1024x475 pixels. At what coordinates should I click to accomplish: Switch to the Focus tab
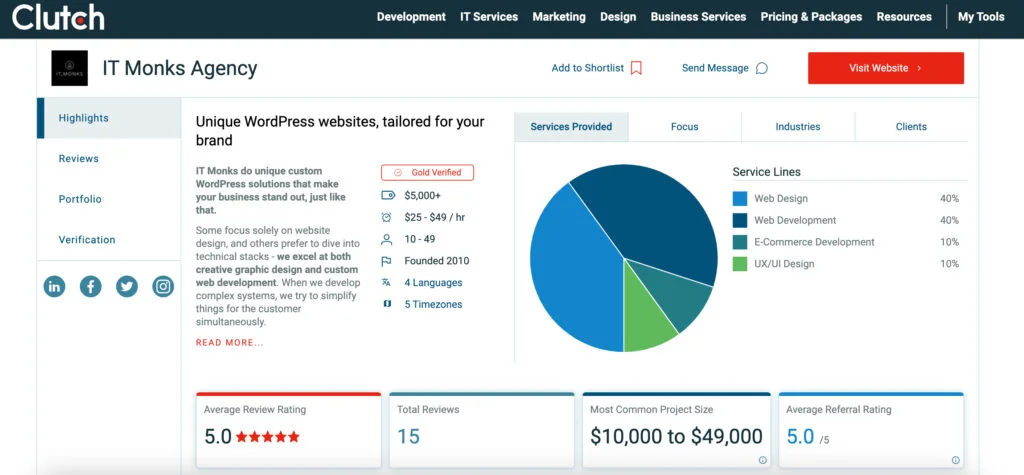click(x=684, y=127)
